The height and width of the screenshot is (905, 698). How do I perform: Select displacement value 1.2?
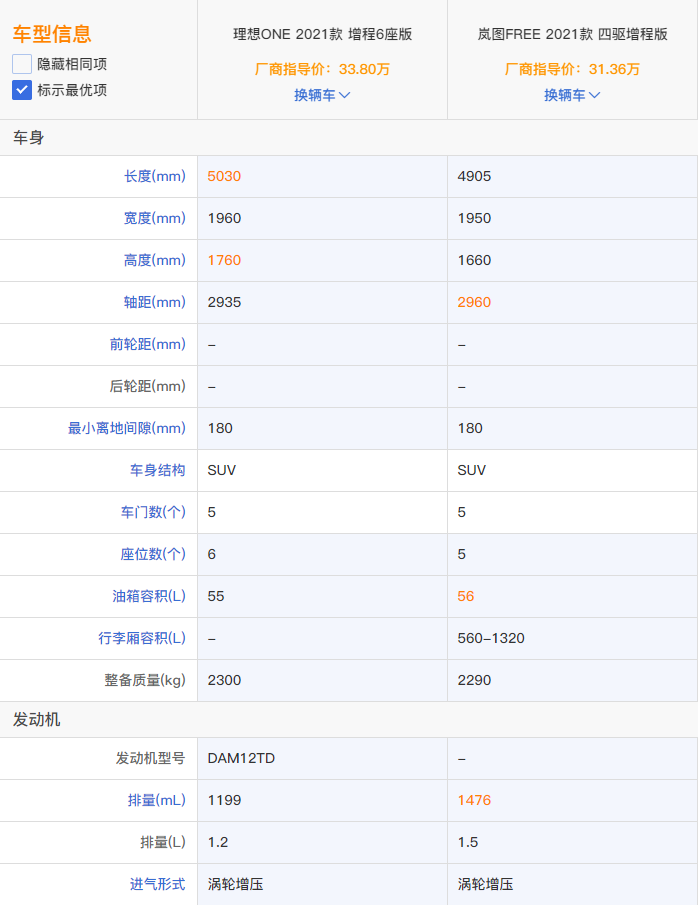tap(218, 842)
